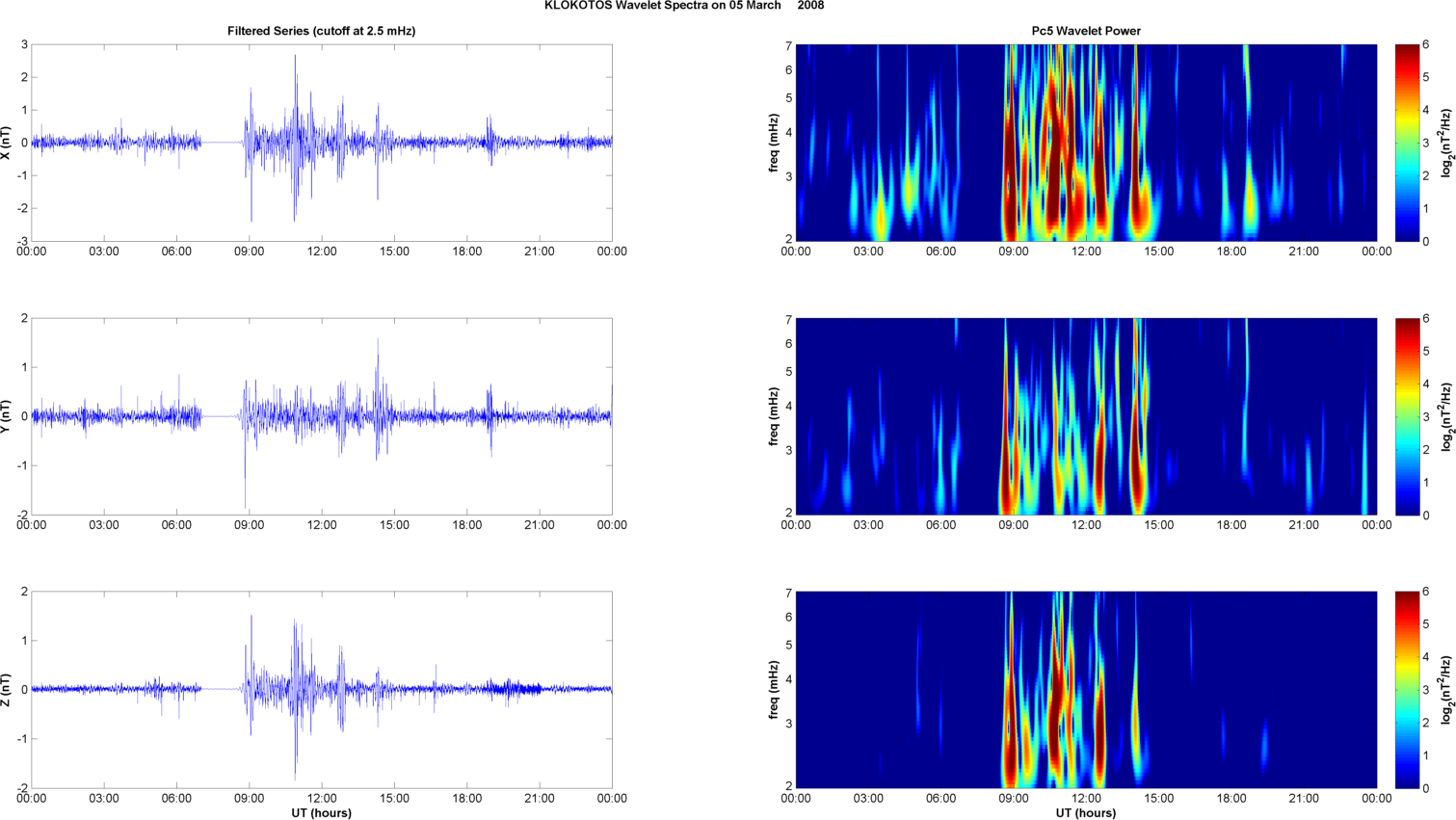Click log2(nT²/Hz) label beside middle color bar
The width and height of the screenshot is (1456, 820).
point(1447,416)
